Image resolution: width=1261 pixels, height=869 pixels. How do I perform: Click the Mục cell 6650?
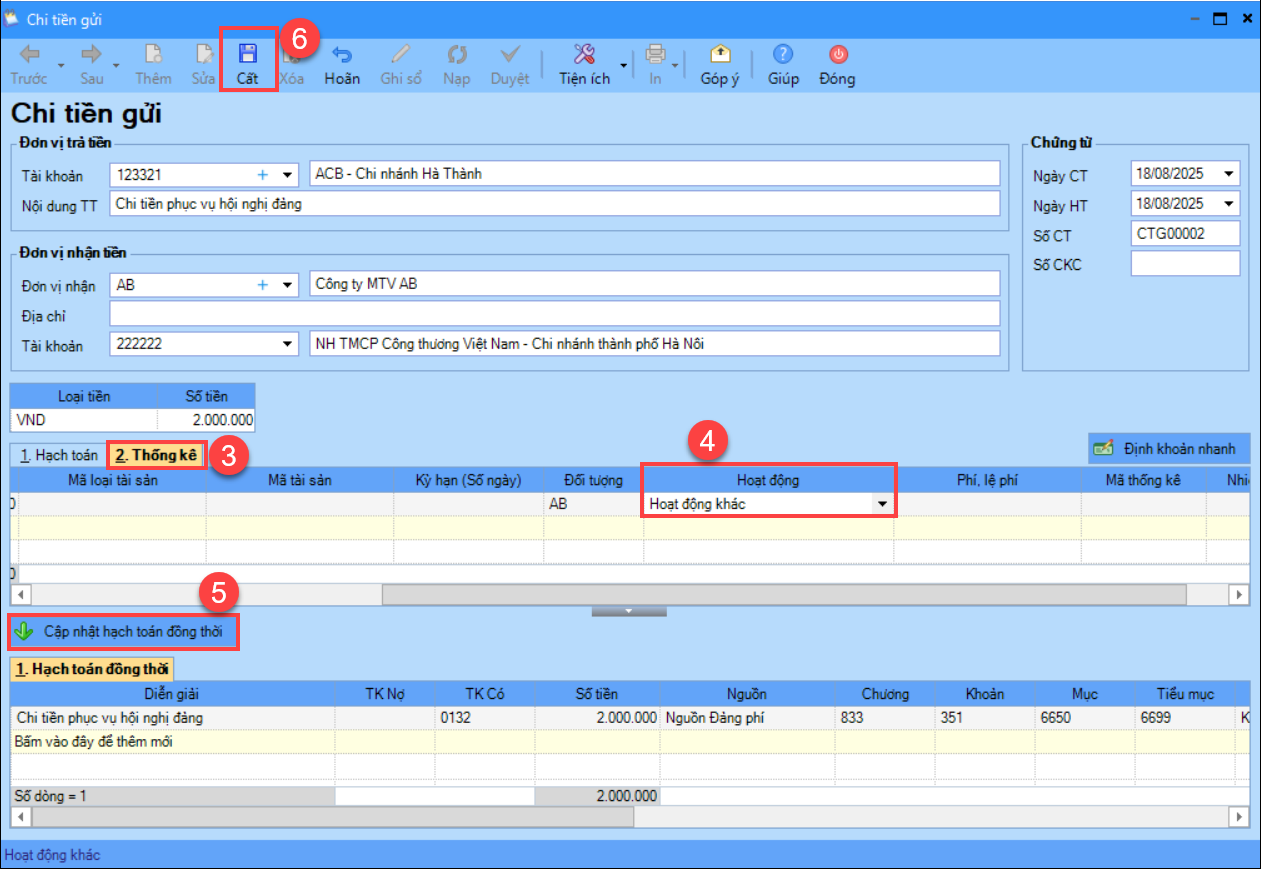point(1085,718)
